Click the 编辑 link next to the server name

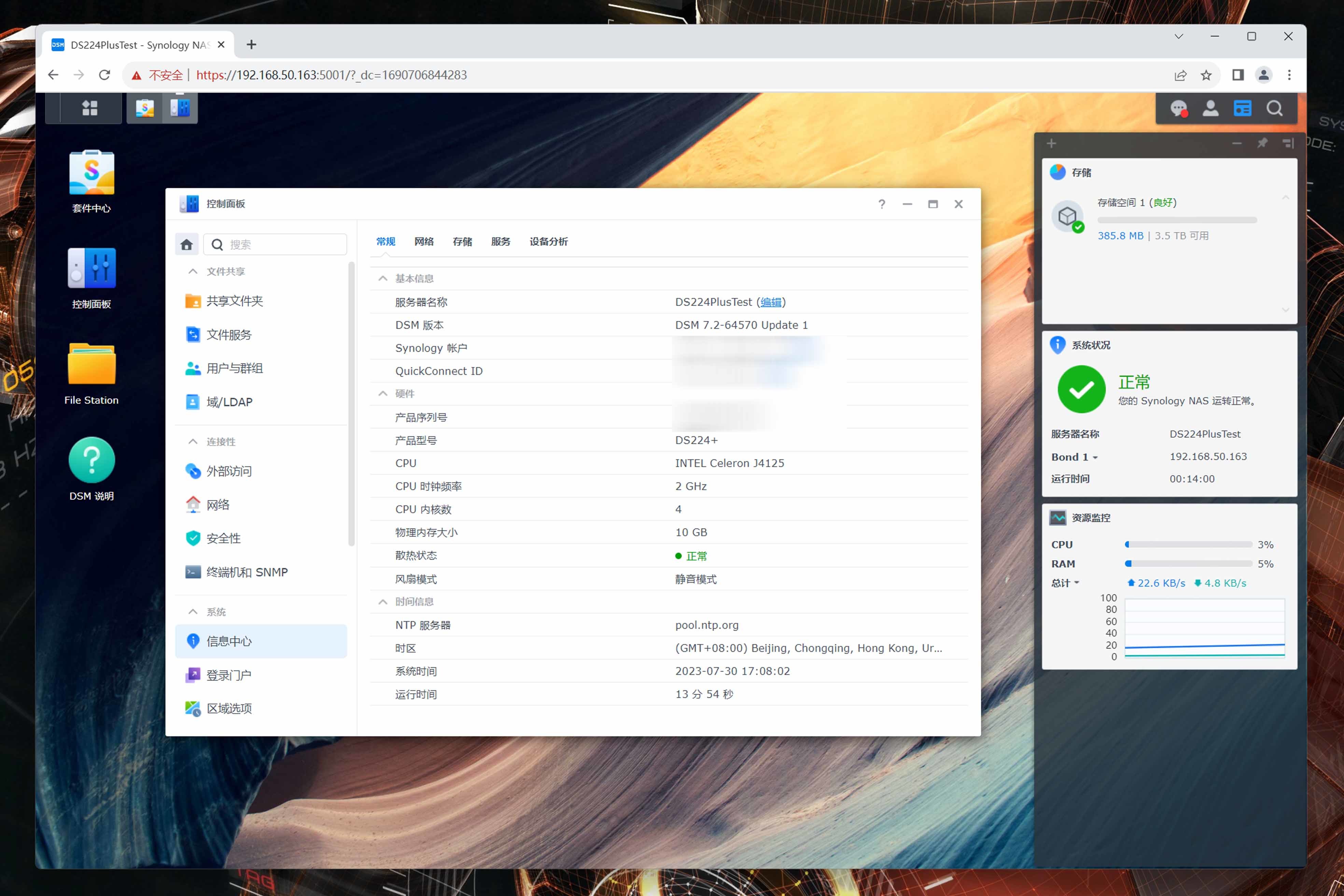click(x=771, y=302)
